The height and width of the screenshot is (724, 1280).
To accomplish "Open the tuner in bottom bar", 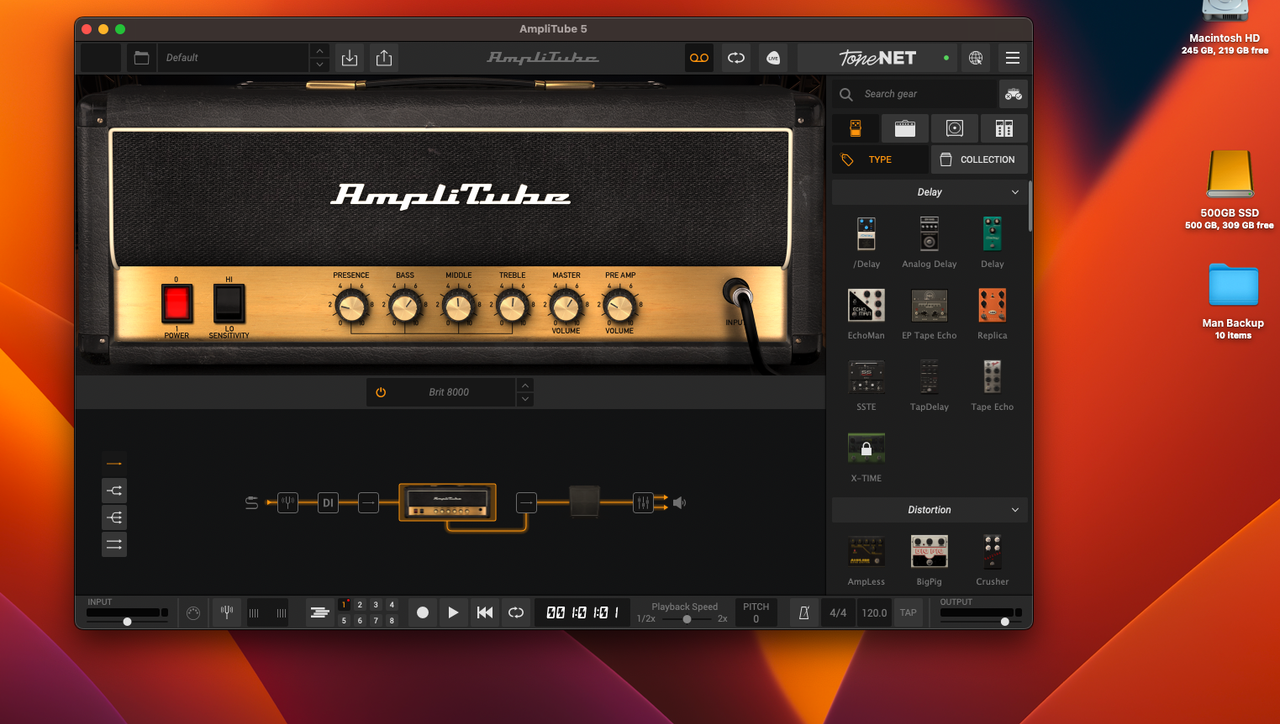I will click(227, 613).
